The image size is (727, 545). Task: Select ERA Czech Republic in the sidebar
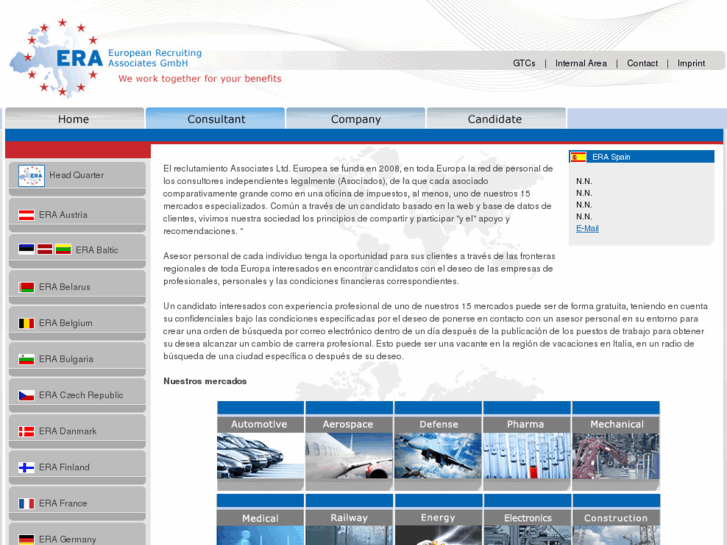77,395
